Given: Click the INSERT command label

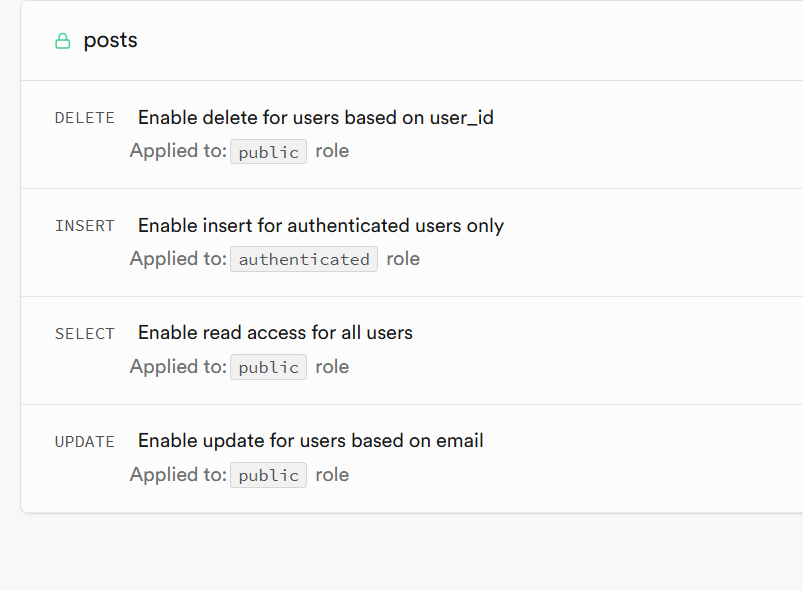Looking at the screenshot, I should coord(85,226).
